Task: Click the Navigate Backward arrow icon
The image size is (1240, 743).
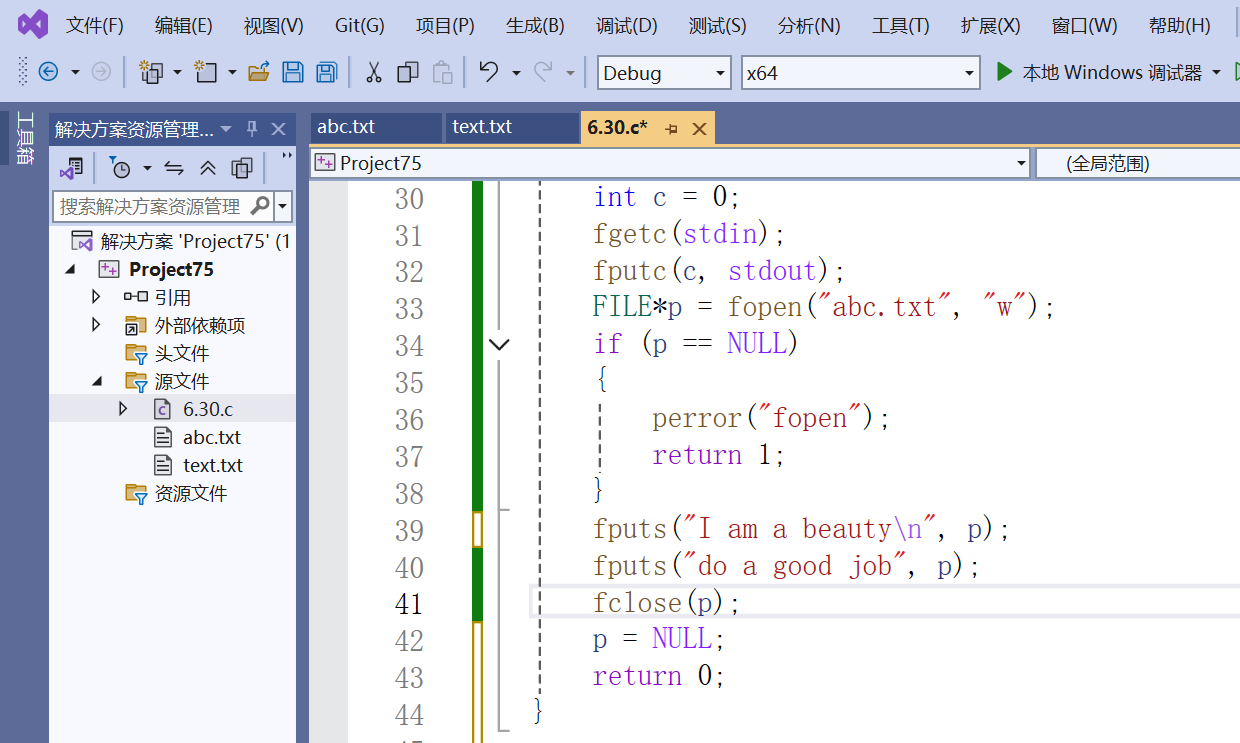Action: click(x=48, y=72)
